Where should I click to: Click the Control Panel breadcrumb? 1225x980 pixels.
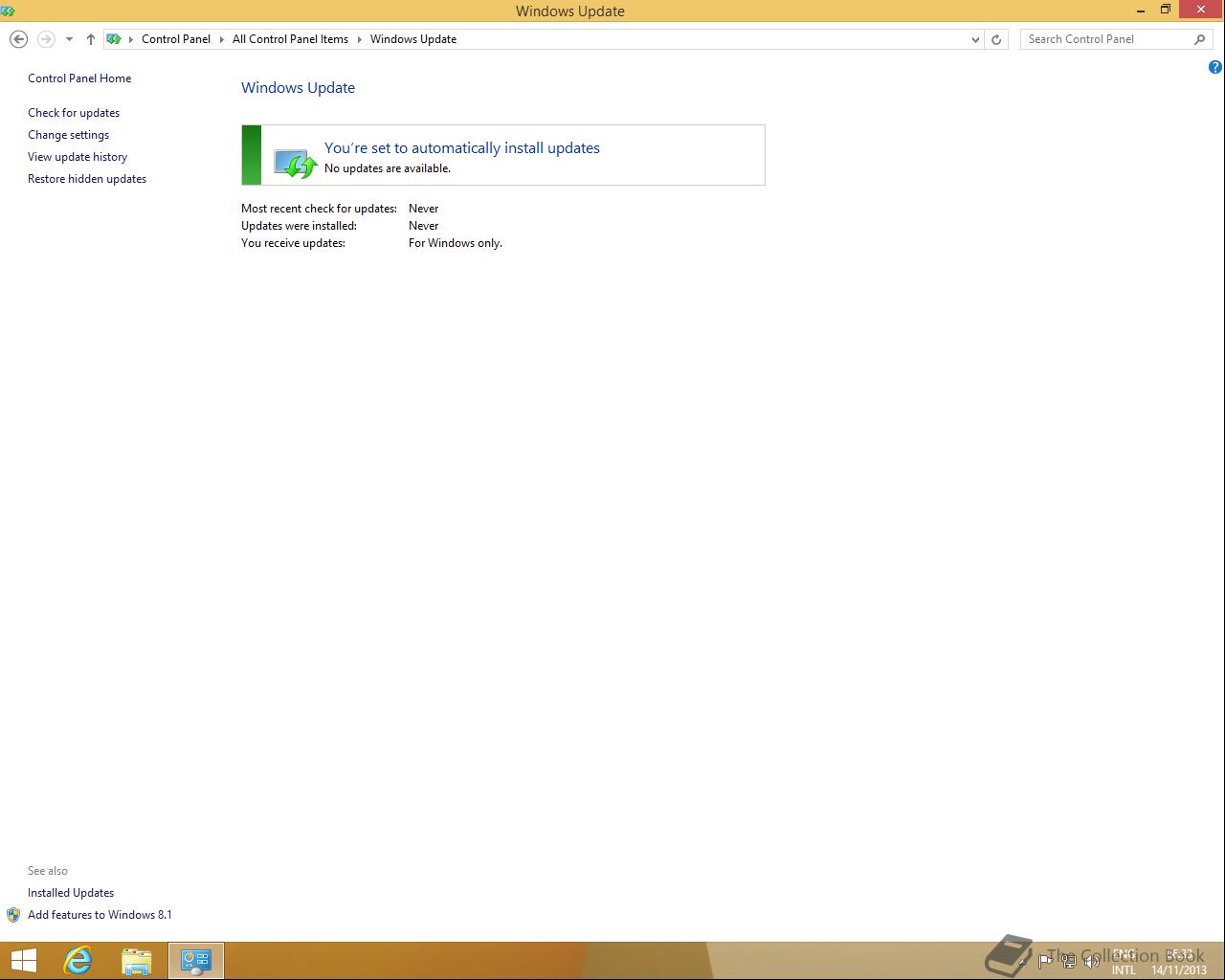176,39
